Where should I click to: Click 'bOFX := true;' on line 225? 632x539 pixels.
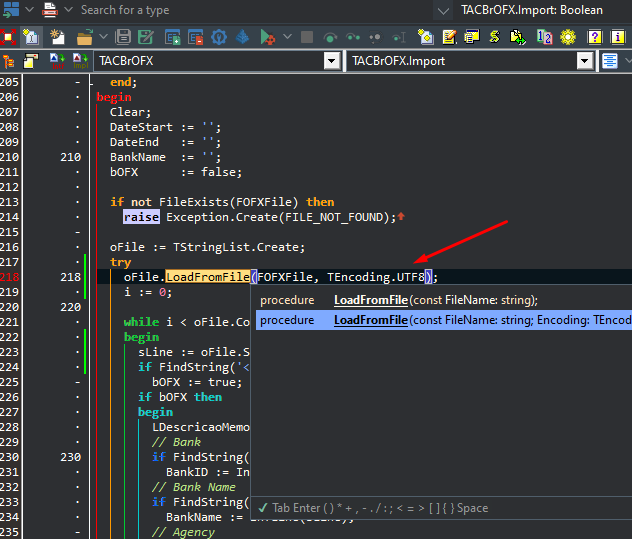[197, 382]
